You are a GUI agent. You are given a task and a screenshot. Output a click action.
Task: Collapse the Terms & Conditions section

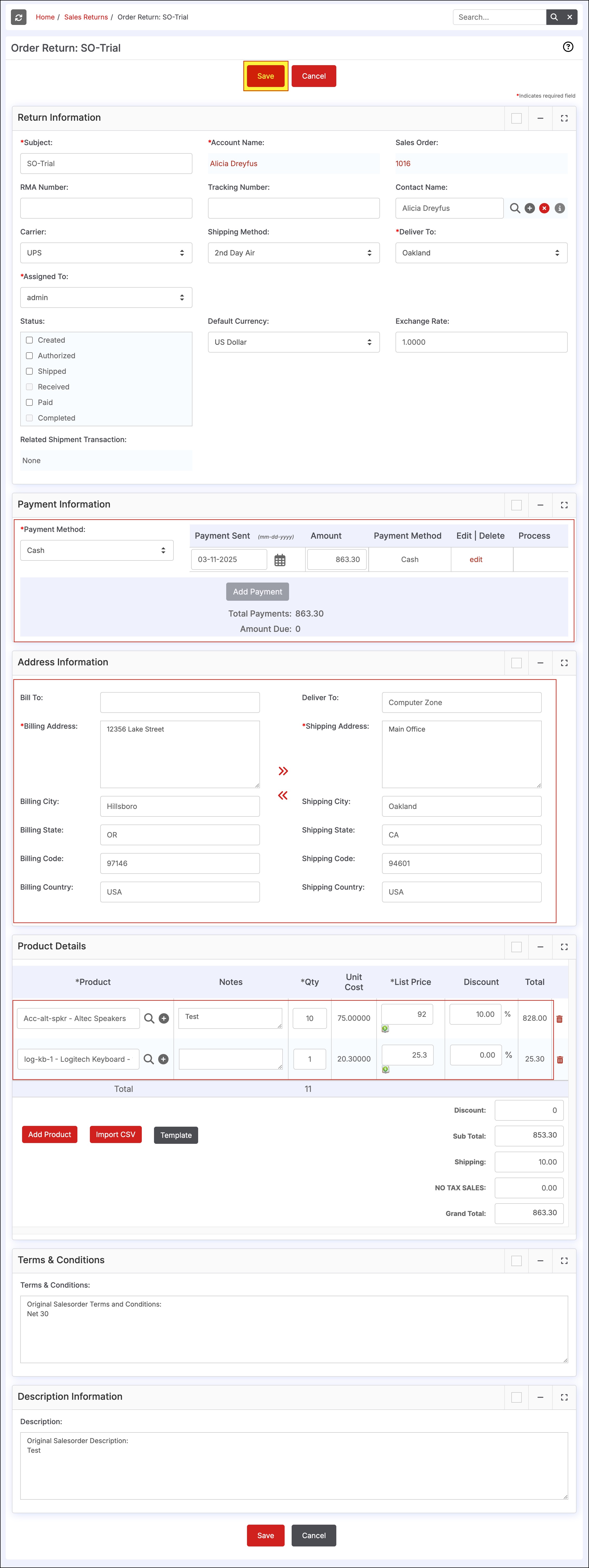coord(540,1261)
